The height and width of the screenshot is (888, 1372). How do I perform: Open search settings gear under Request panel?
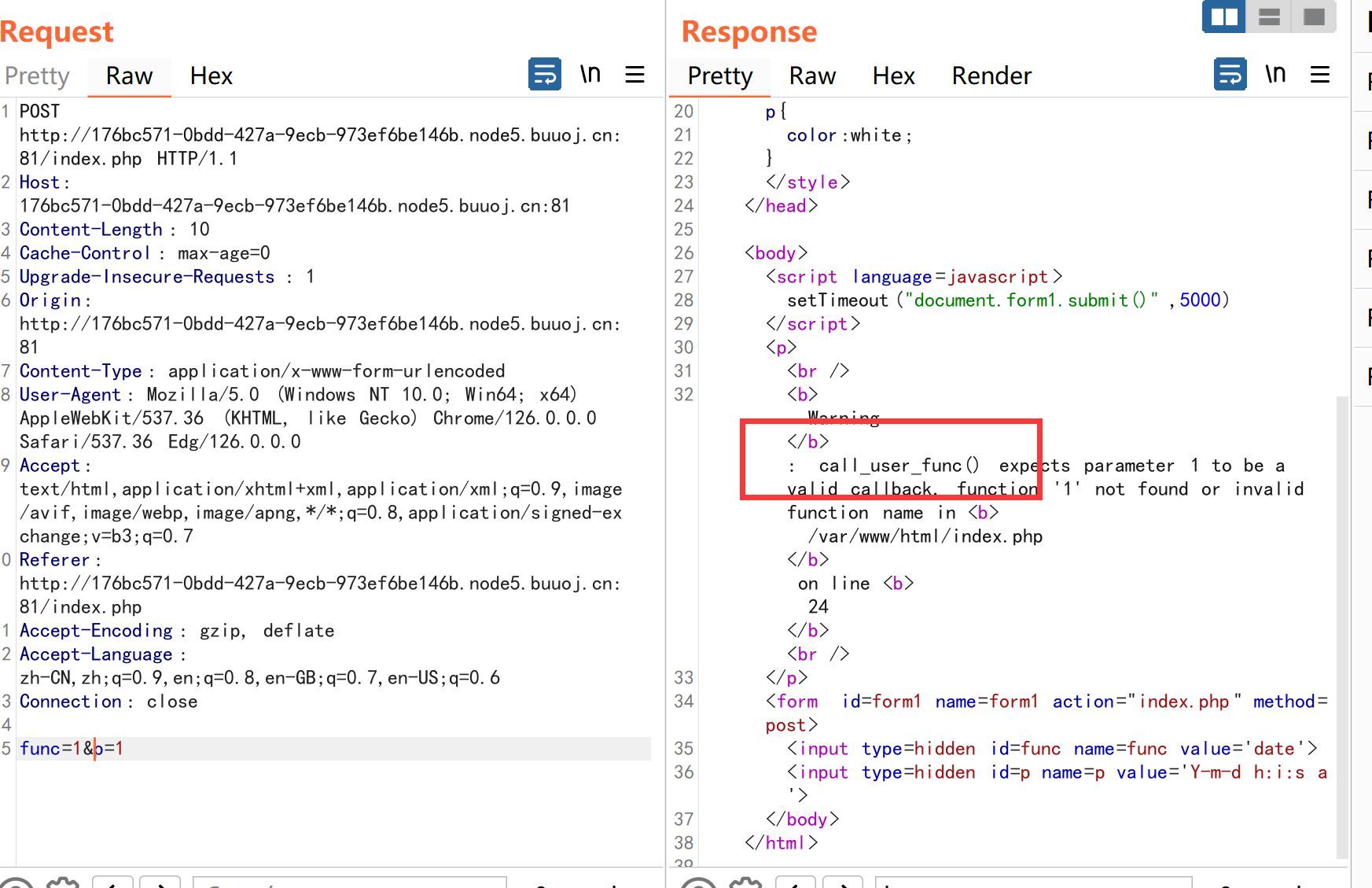click(x=63, y=882)
